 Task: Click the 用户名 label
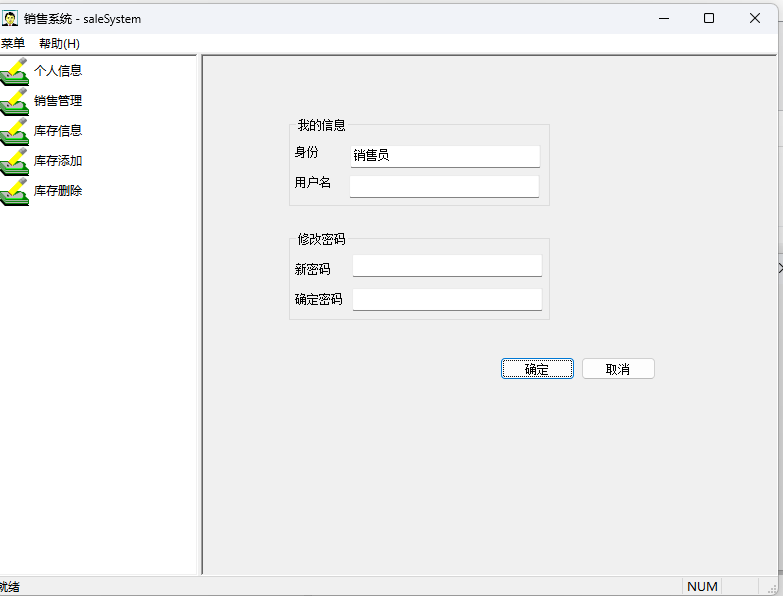pos(313,183)
